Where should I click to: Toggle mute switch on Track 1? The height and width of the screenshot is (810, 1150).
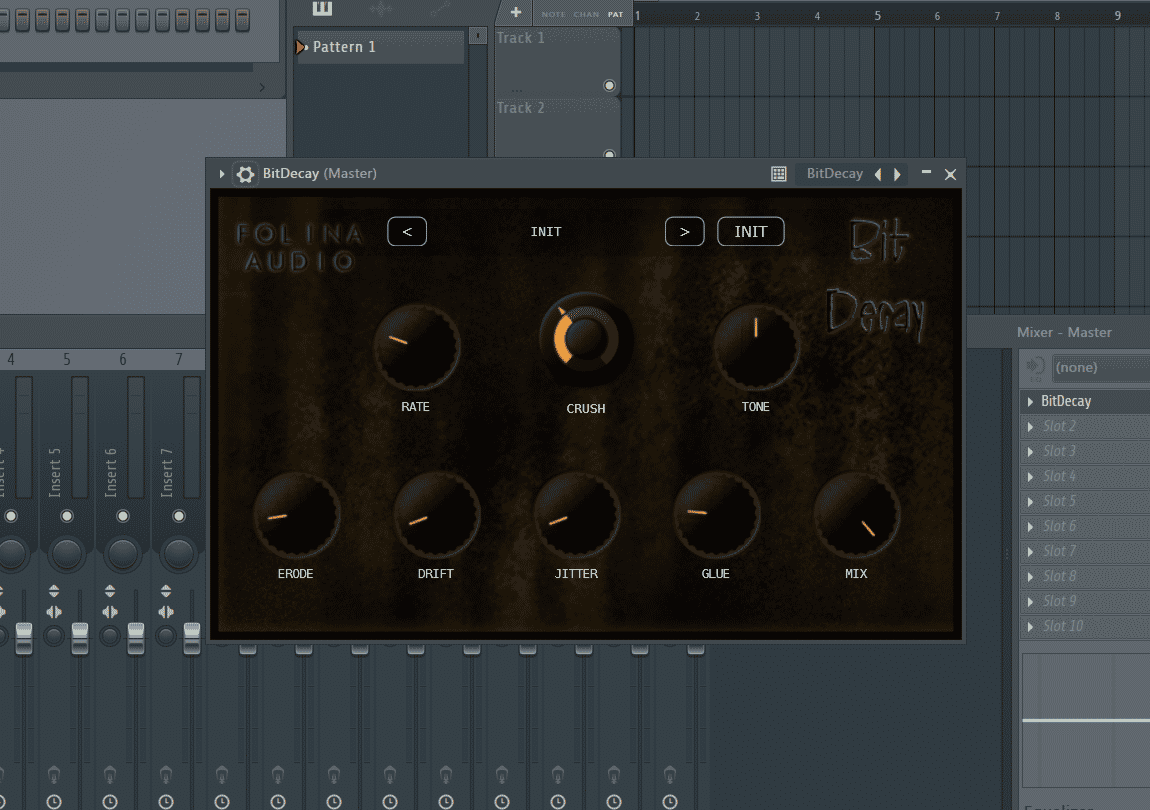pos(609,85)
